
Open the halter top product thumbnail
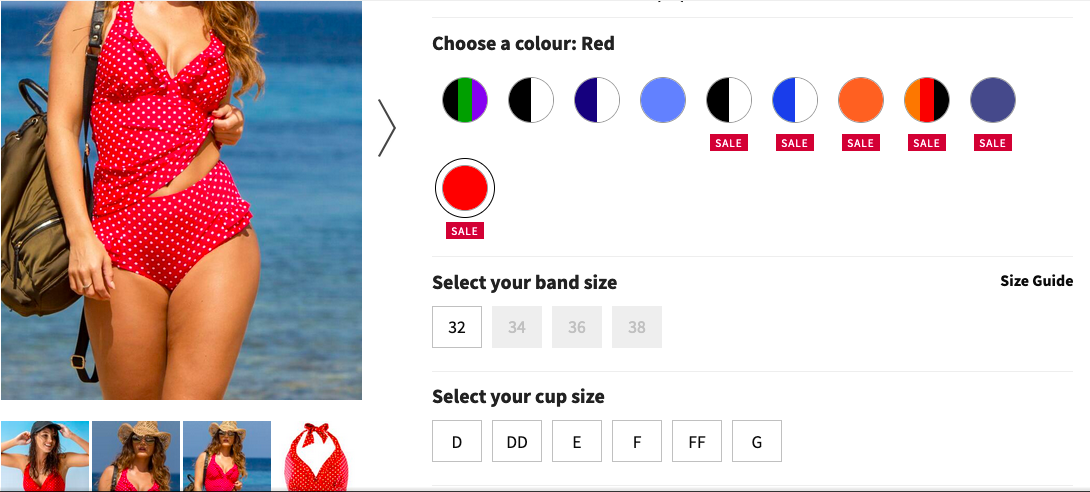pos(317,456)
